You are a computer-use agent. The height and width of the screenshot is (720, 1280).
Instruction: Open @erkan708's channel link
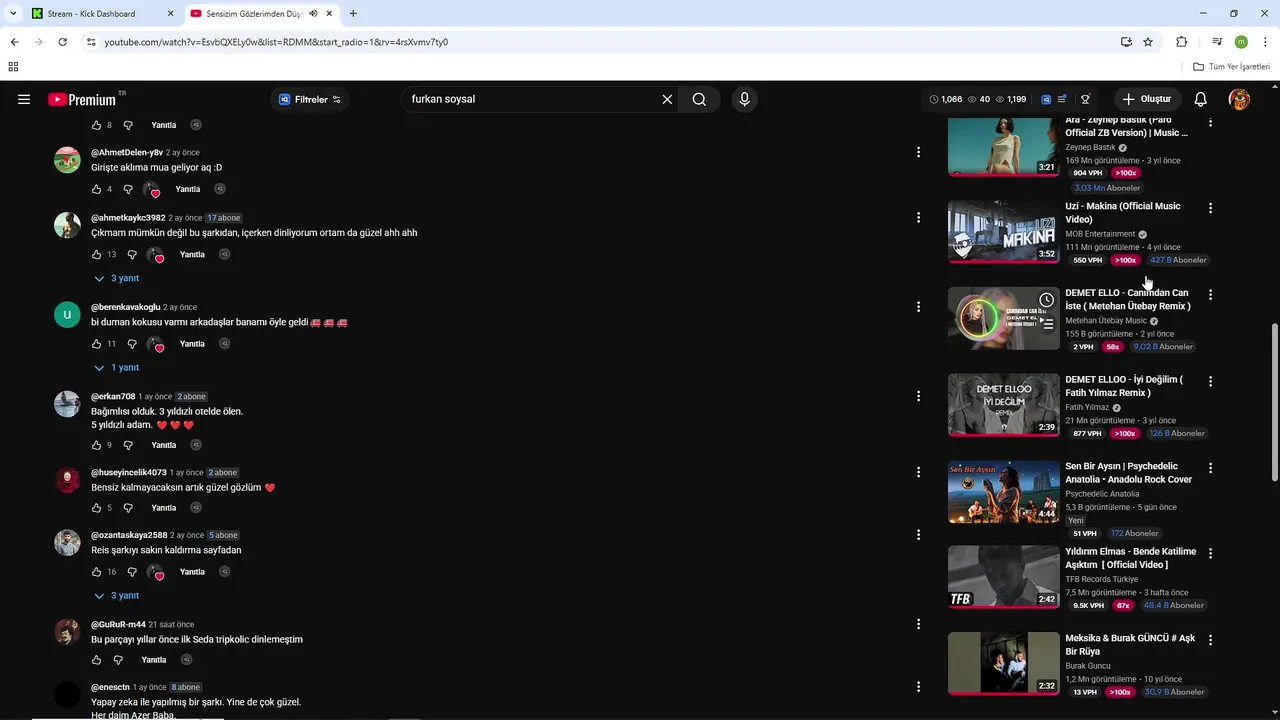[x=113, y=397]
